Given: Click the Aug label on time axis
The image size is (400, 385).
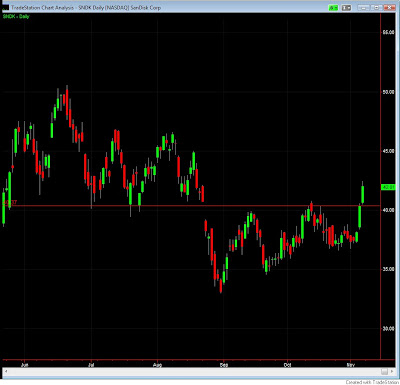Looking at the screenshot, I should coord(157,365).
